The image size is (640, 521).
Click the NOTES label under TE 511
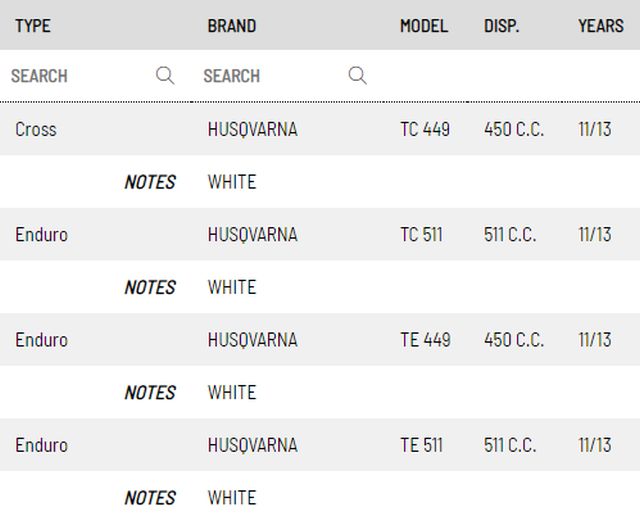(x=150, y=497)
